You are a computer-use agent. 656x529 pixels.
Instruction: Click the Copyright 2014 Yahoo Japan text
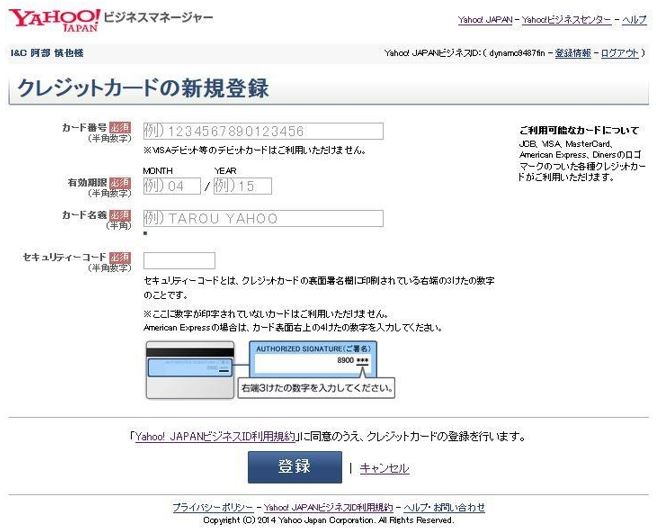(328, 520)
